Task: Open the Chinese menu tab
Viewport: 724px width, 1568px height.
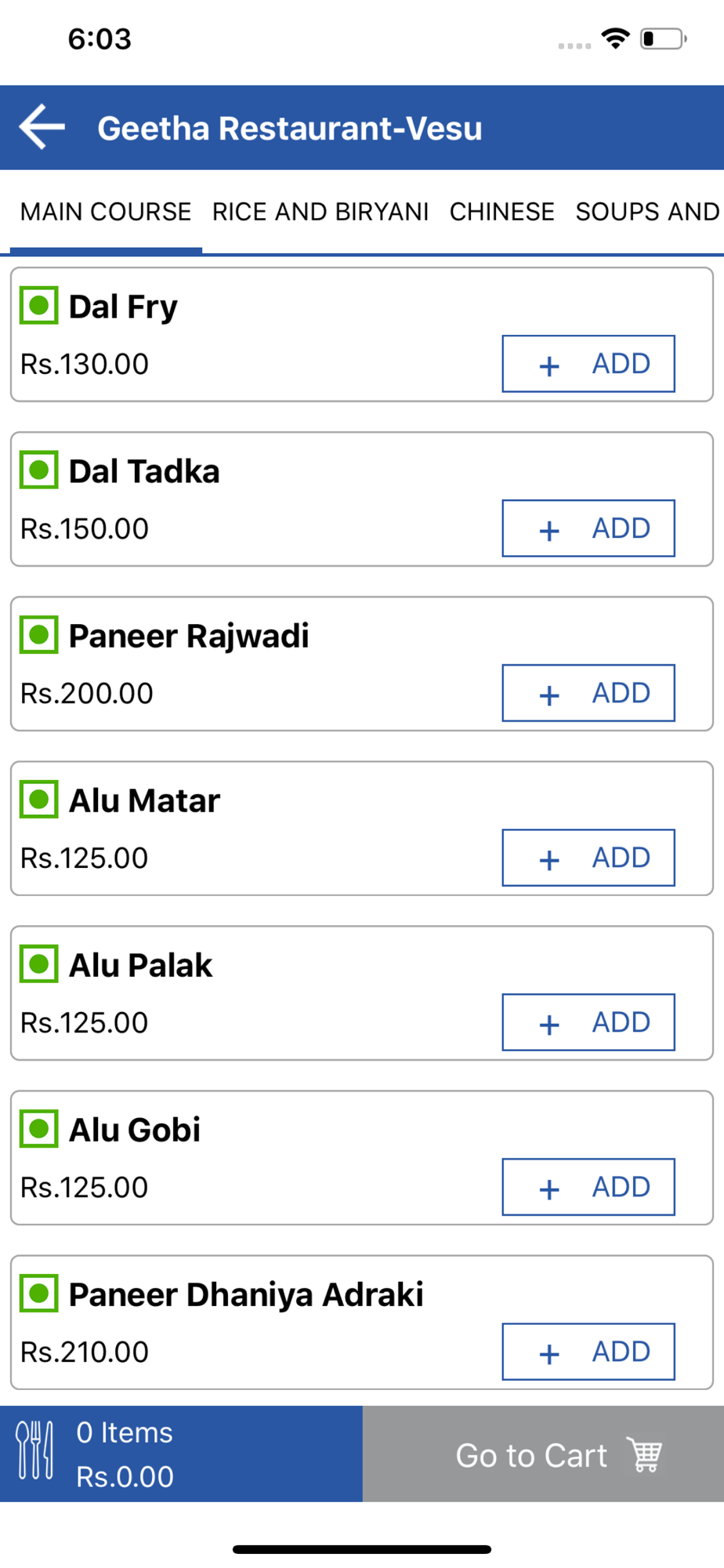Action: point(501,212)
